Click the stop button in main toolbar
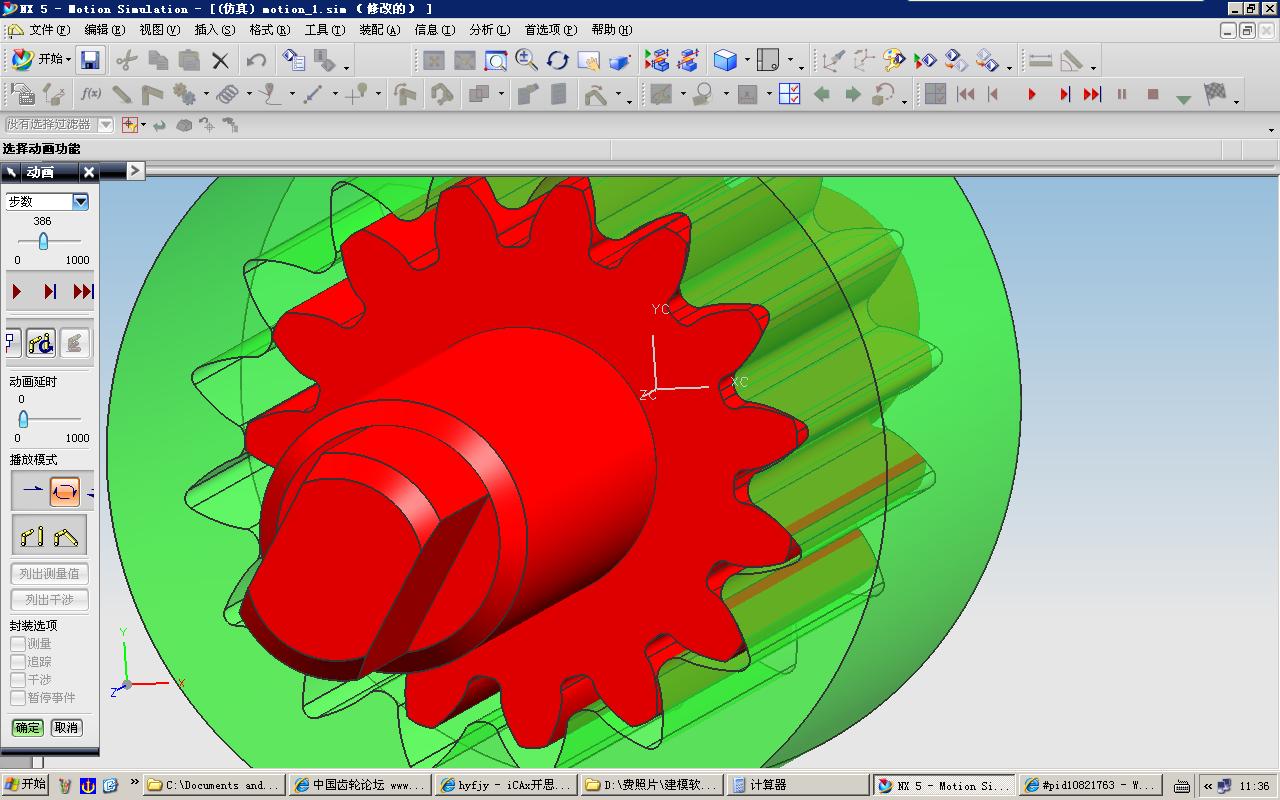Viewport: 1280px width, 800px height. click(1152, 94)
